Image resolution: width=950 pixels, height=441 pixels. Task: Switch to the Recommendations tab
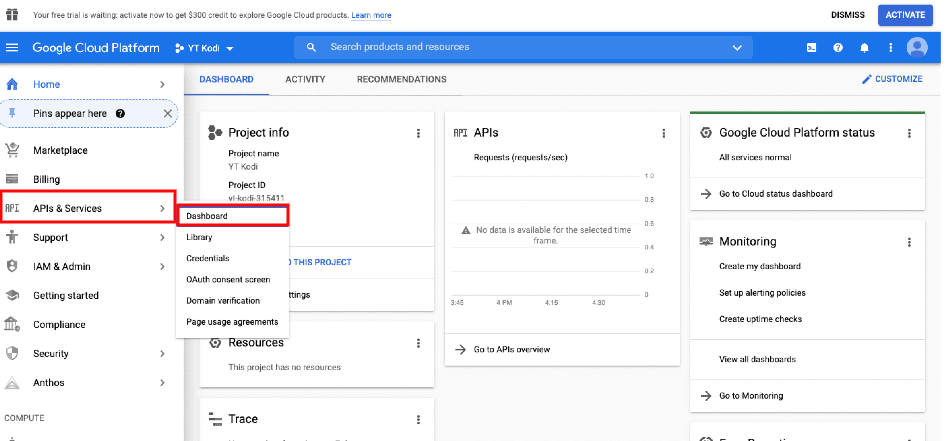point(402,79)
